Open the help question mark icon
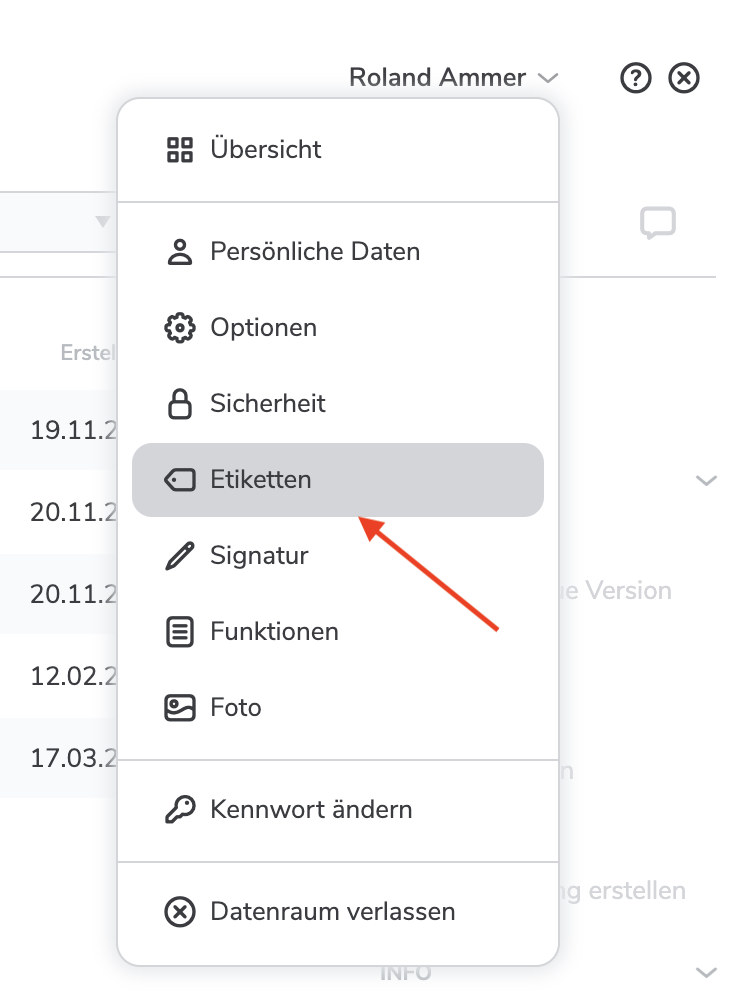The image size is (742, 996). click(636, 78)
